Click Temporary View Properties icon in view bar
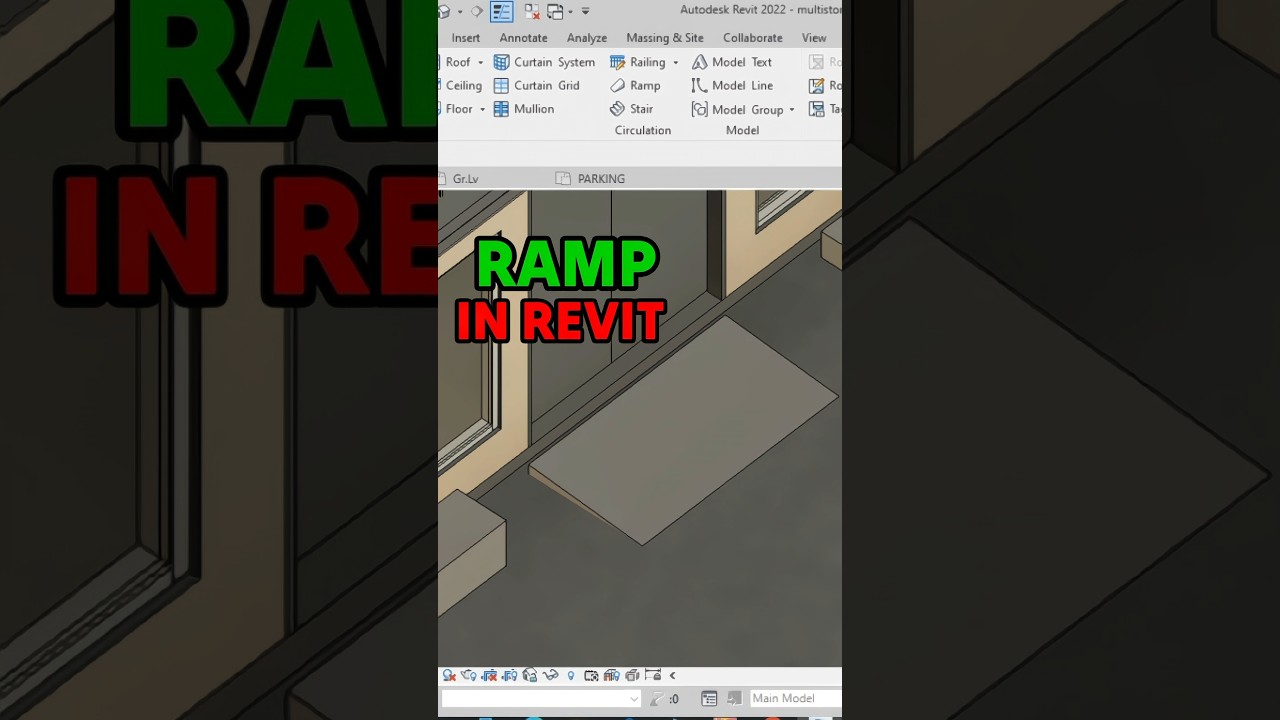 (592, 675)
